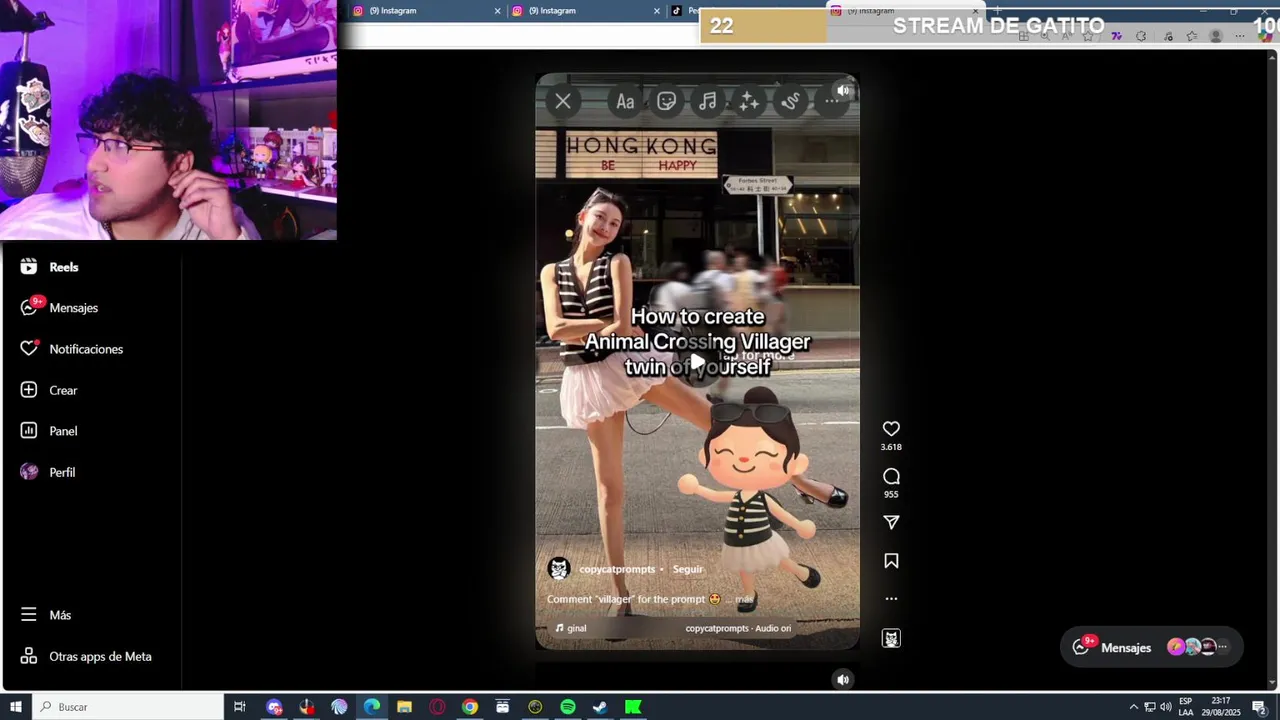Expand caption with the 'más' link
This screenshot has height=720, width=1280.
click(x=744, y=599)
